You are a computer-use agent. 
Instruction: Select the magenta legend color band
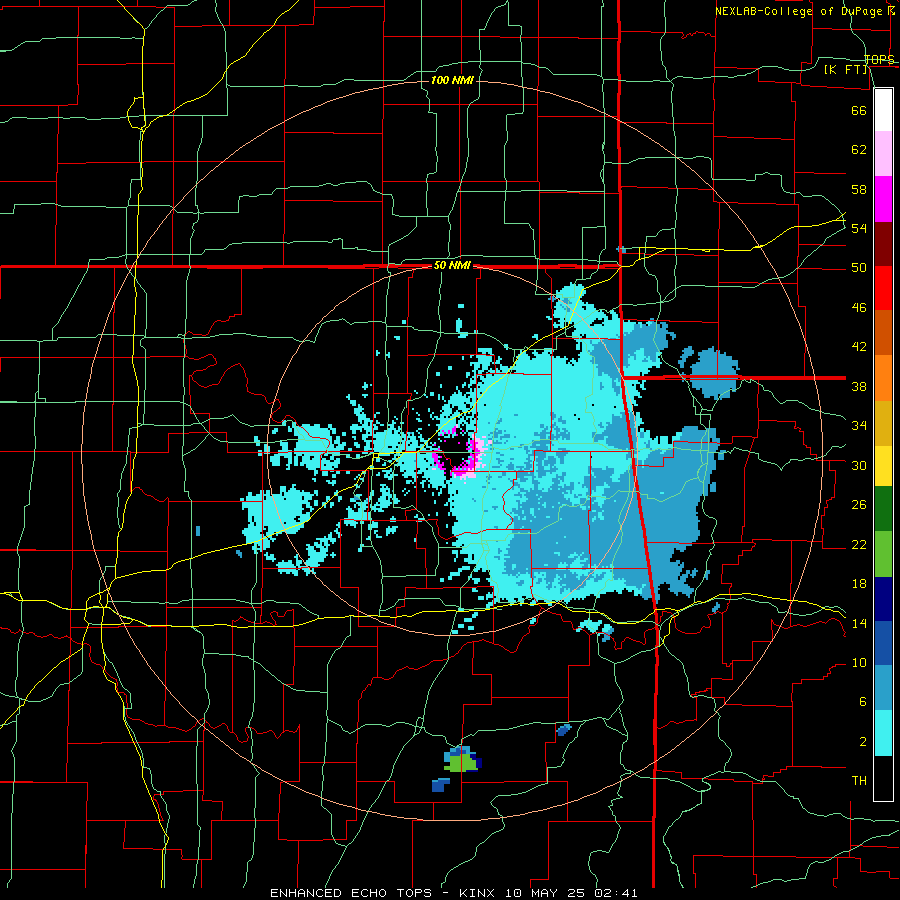pyautogui.click(x=883, y=199)
